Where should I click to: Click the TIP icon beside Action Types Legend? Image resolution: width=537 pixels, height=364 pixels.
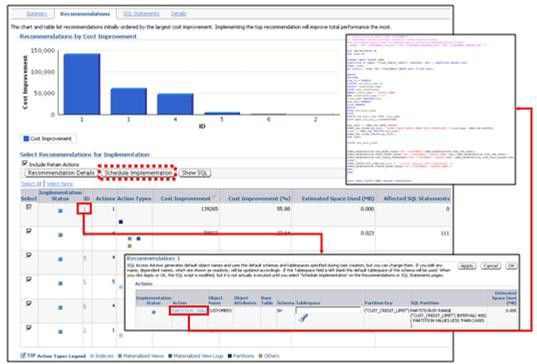tap(23, 355)
